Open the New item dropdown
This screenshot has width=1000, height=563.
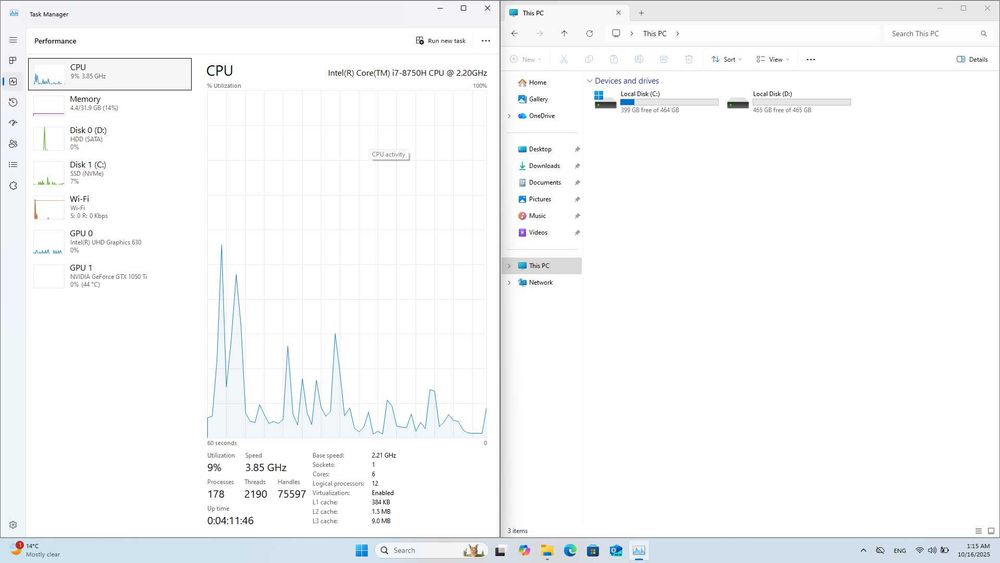tap(526, 59)
